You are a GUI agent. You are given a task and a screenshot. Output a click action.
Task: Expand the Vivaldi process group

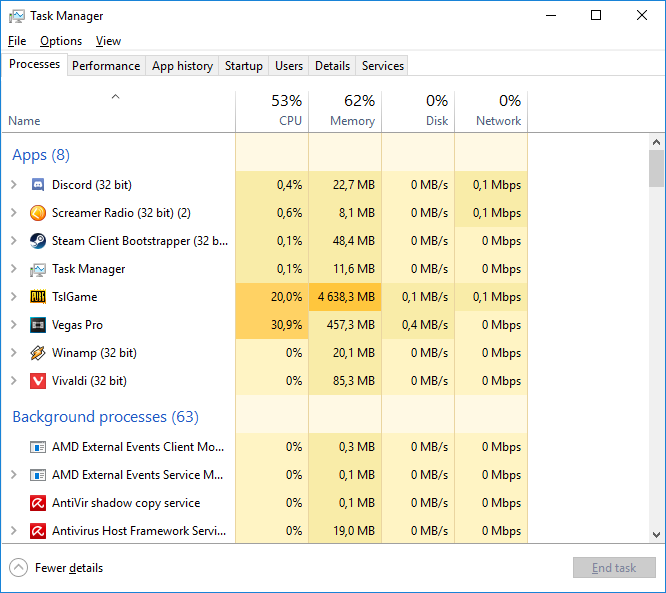[14, 381]
